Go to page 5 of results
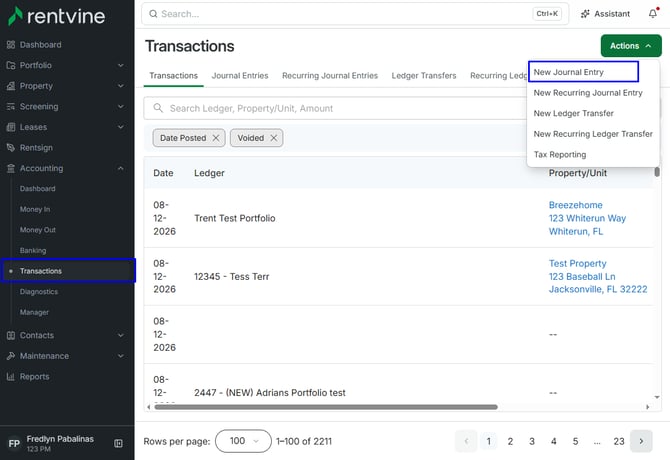The image size is (670, 460). coord(575,441)
